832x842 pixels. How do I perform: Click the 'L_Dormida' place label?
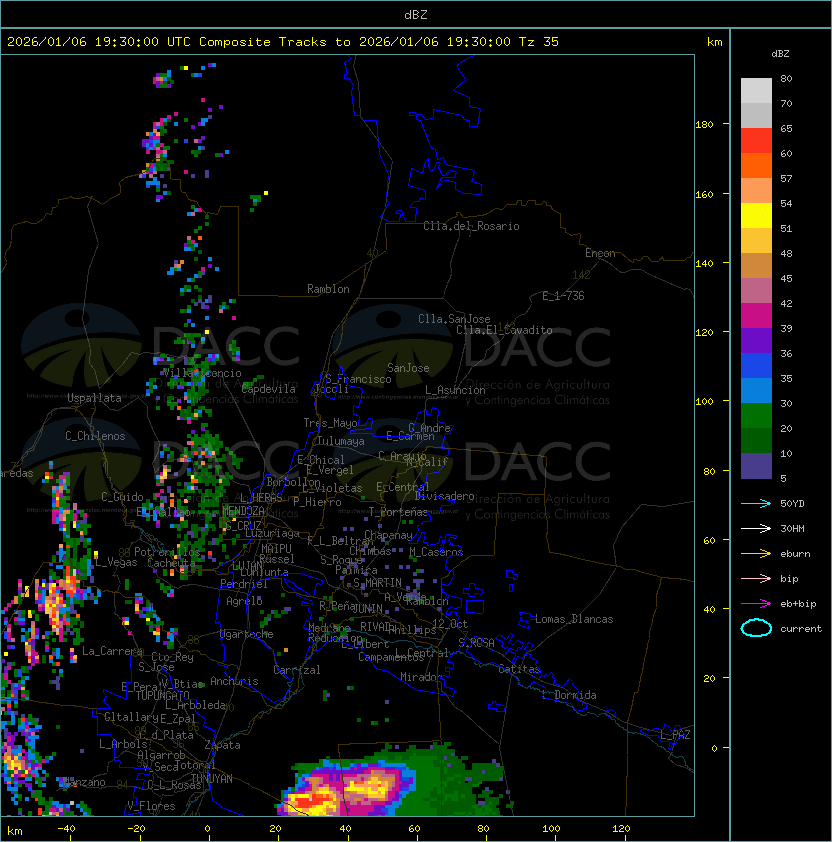tap(569, 695)
